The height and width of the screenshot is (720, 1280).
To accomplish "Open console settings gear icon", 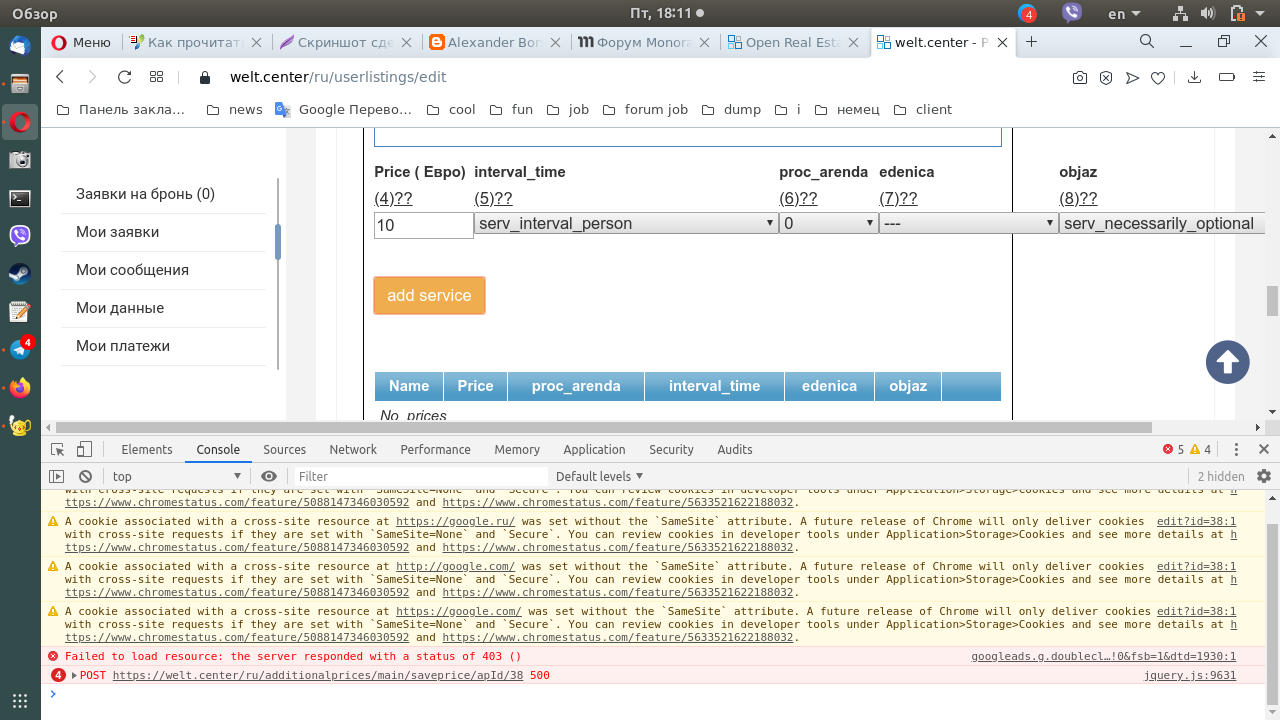I will point(1264,477).
